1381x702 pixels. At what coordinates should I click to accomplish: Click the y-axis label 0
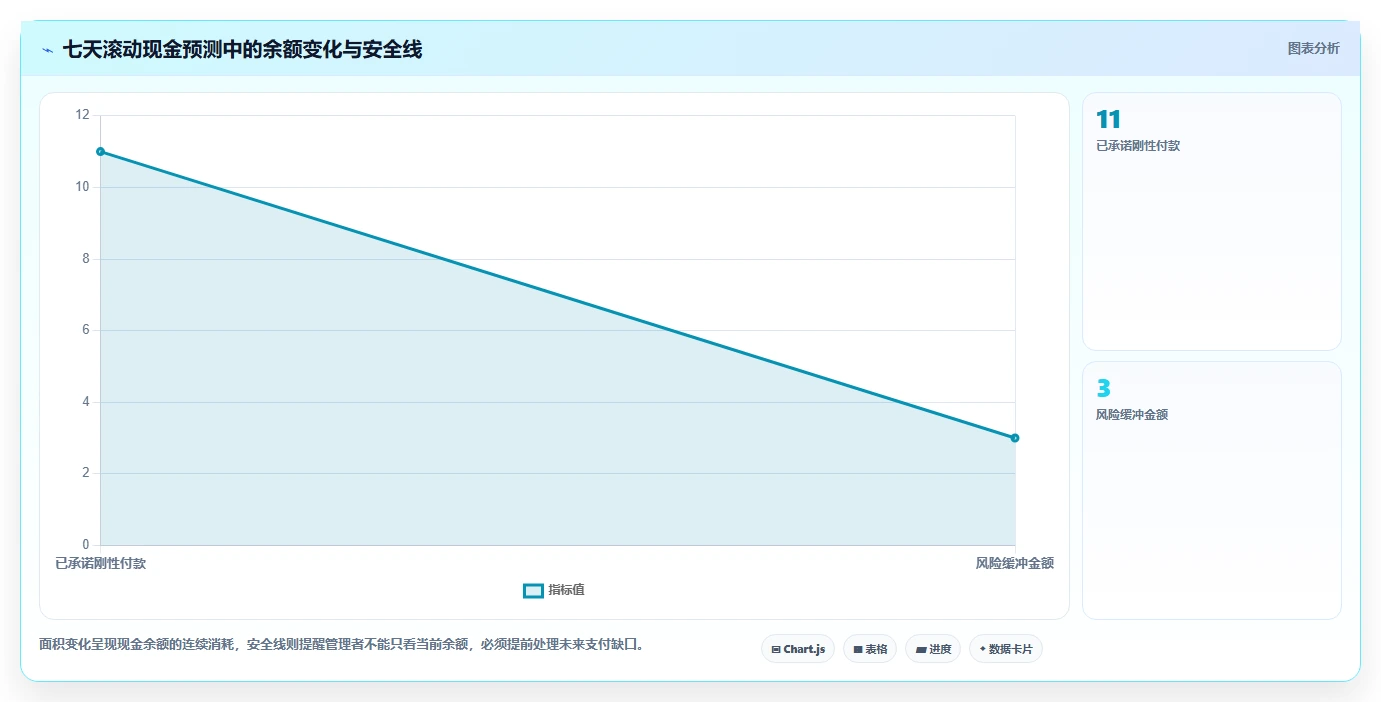(x=86, y=545)
